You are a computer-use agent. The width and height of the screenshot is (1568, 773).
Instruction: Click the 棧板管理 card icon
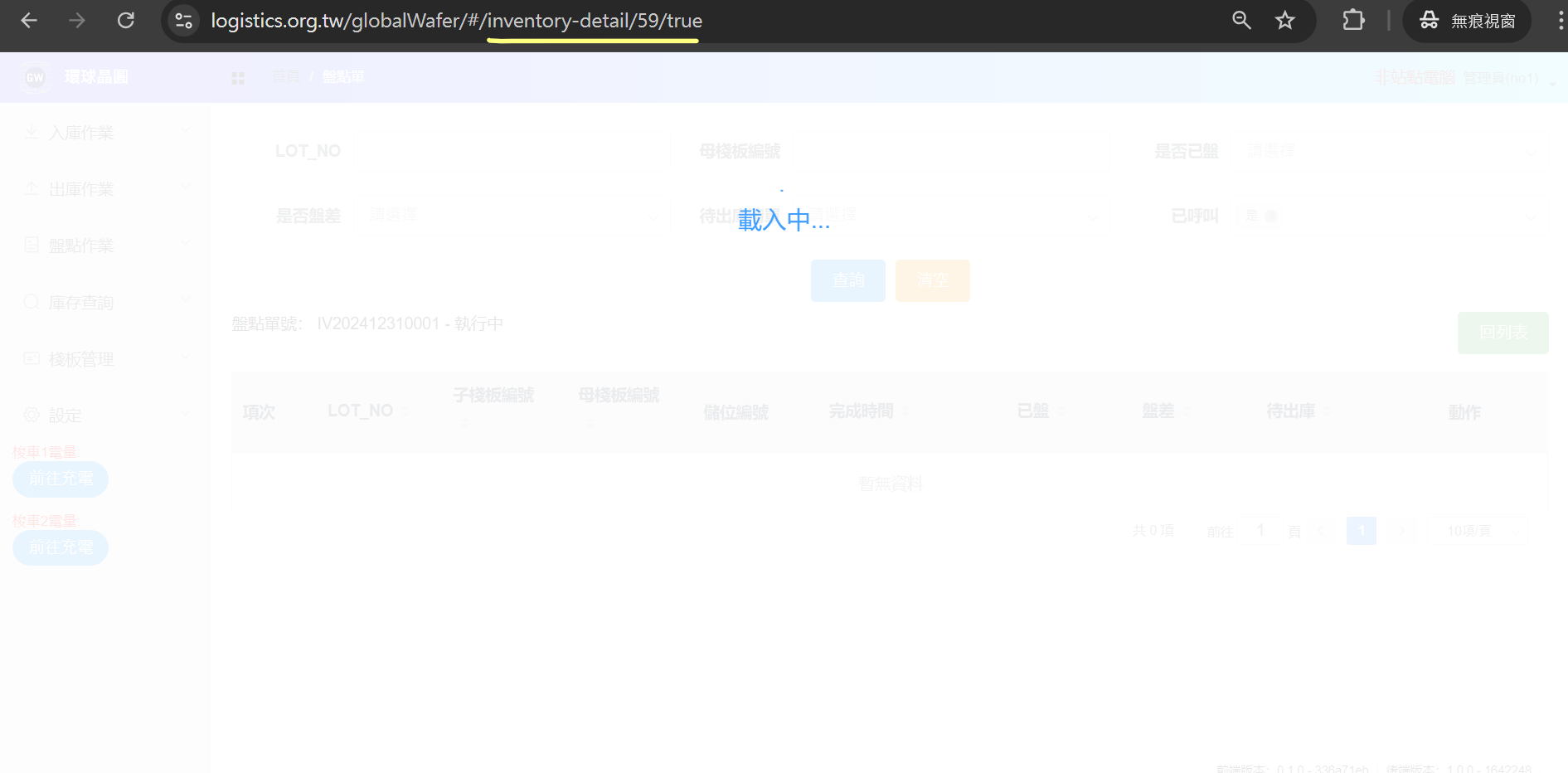click(x=32, y=358)
